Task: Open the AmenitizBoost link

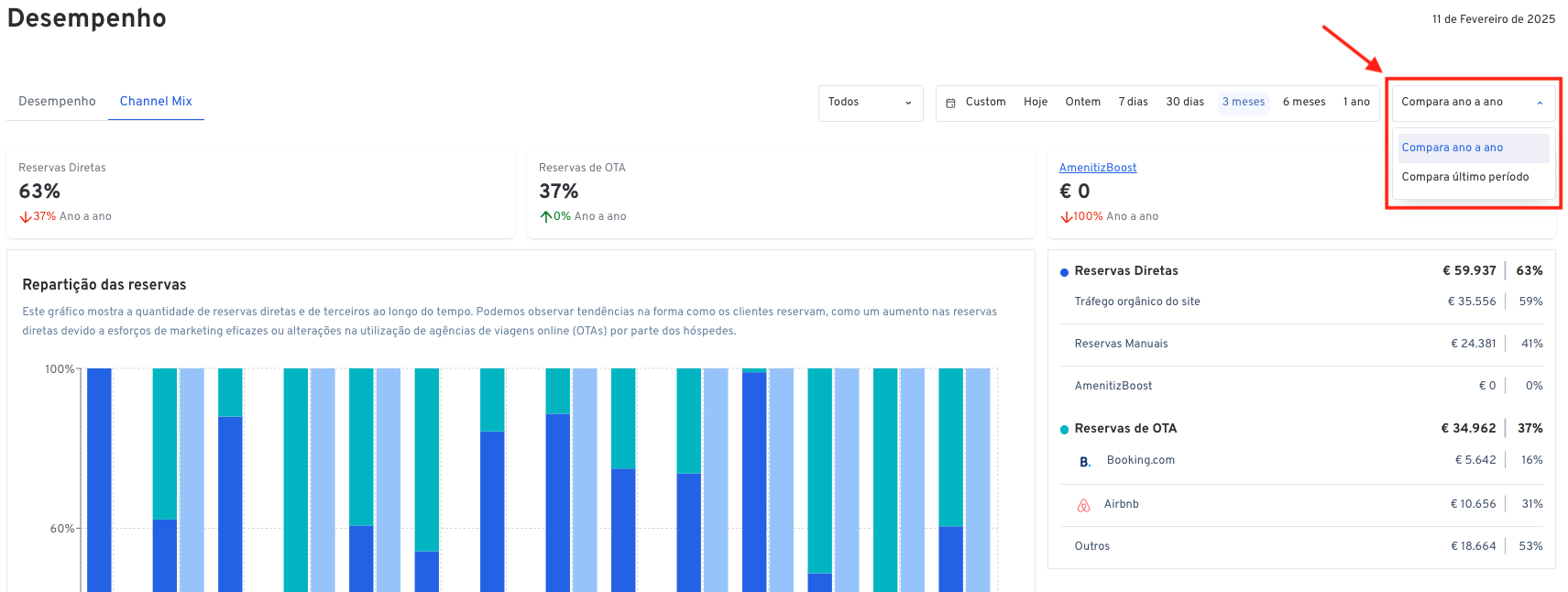Action: [1098, 168]
